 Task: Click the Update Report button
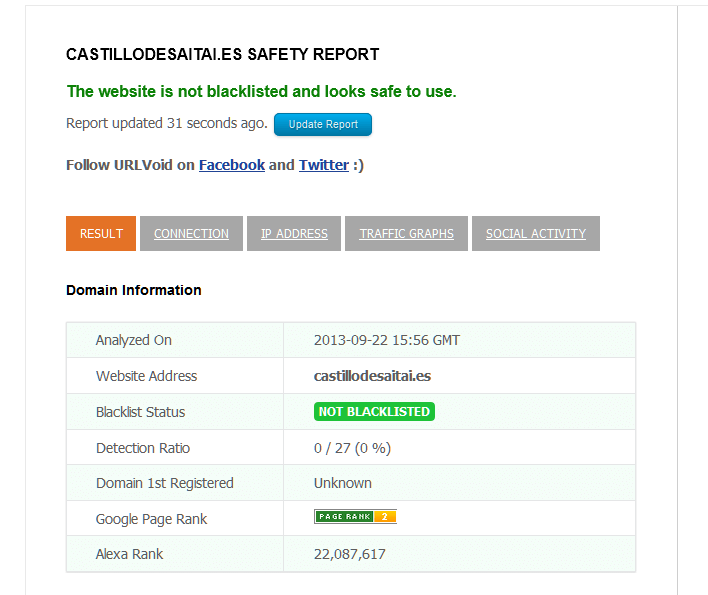[323, 124]
